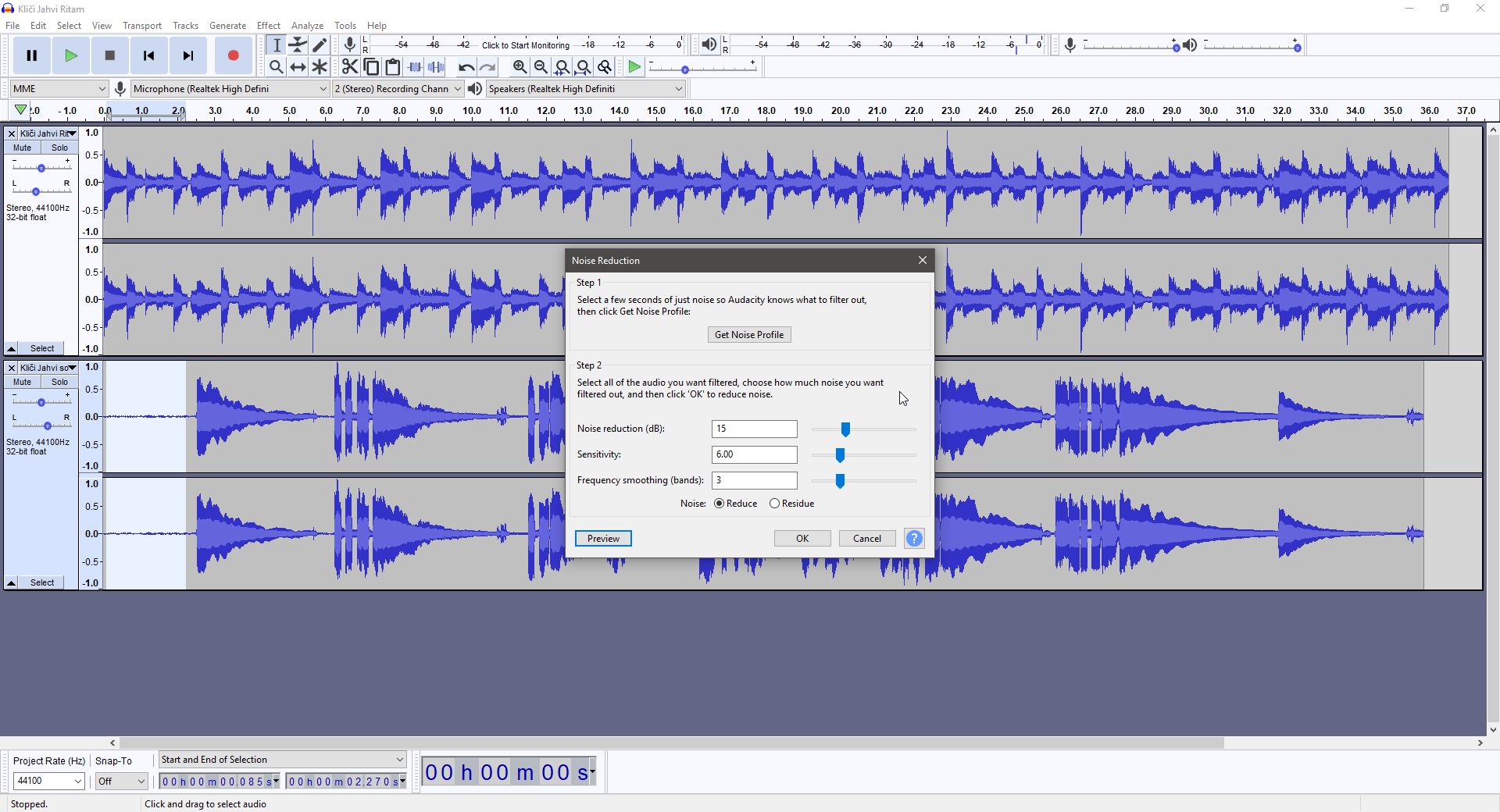Image resolution: width=1500 pixels, height=812 pixels.
Task: Click Play-at-speed green arrow
Action: tap(634, 67)
